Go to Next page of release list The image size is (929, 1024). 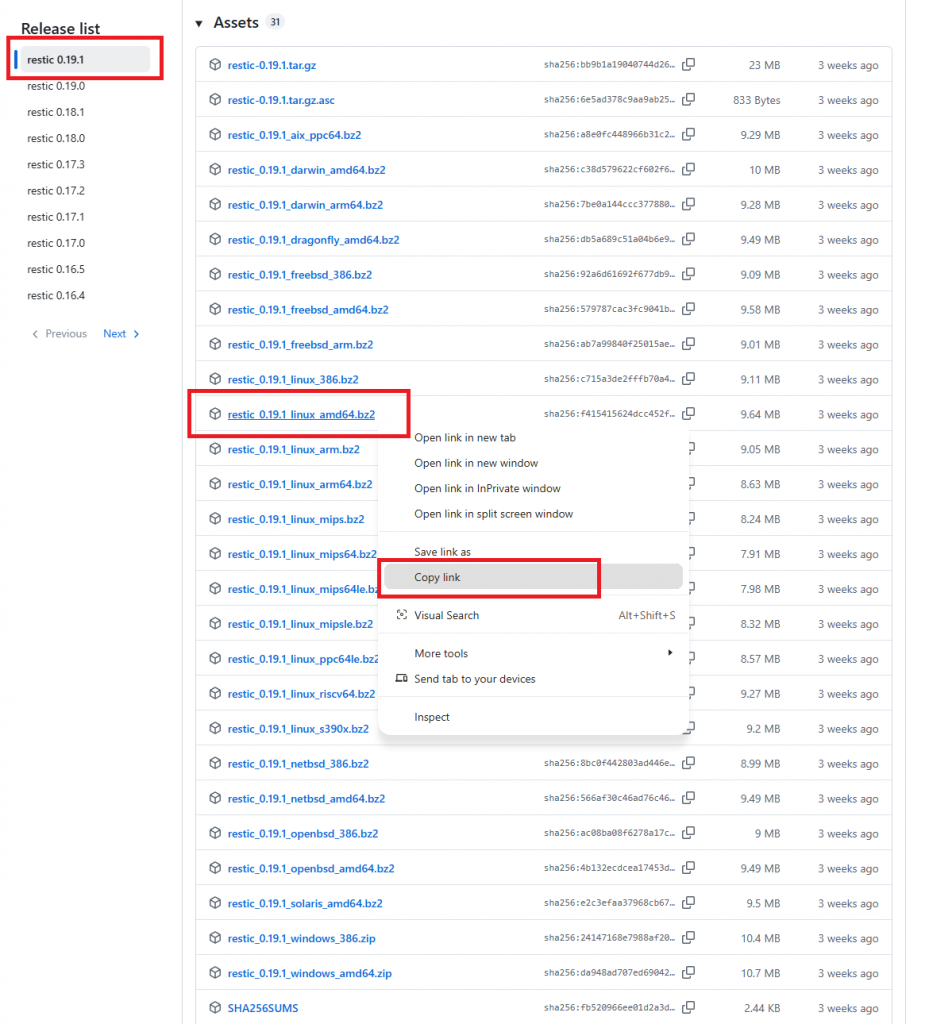pyautogui.click(x=121, y=334)
